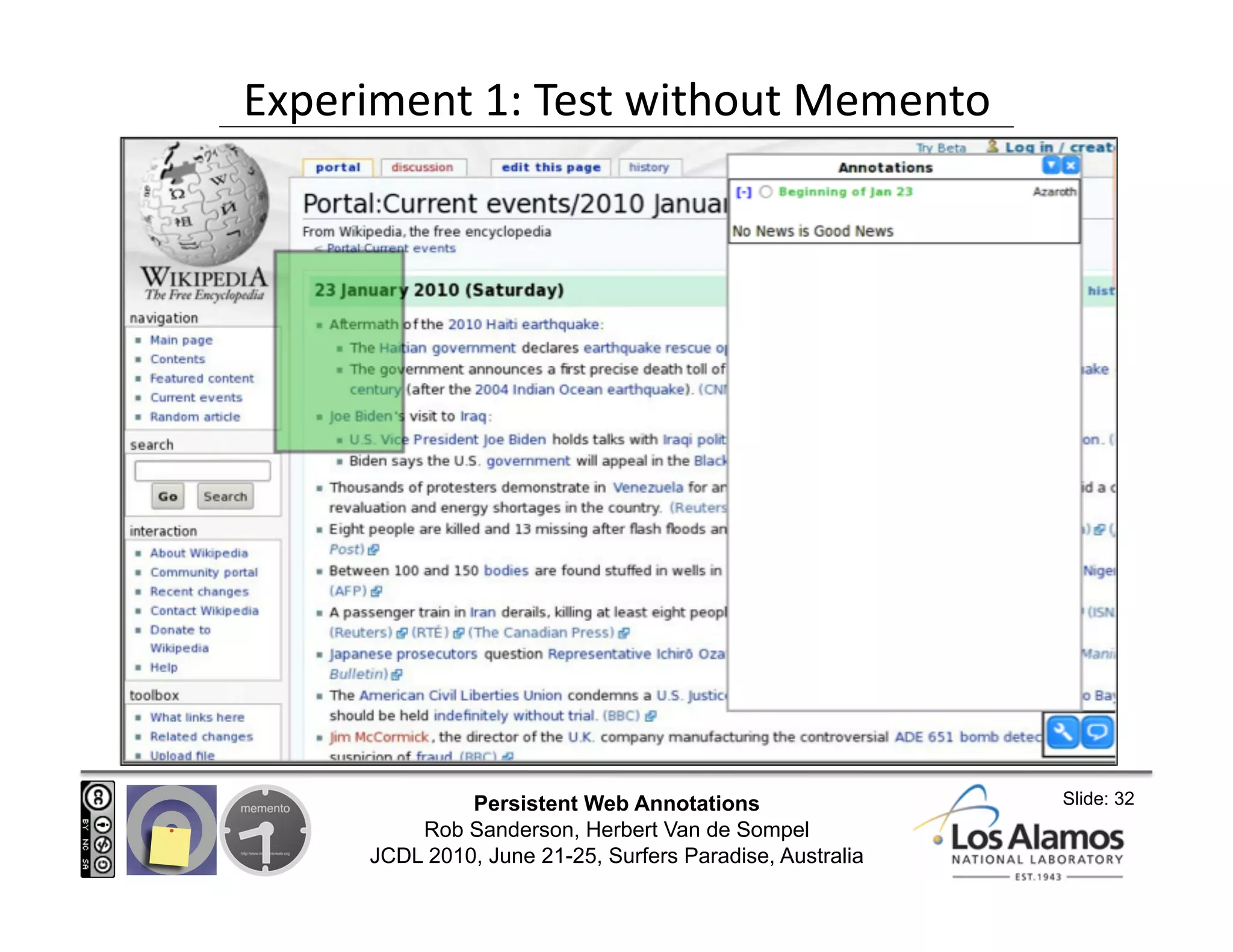Collapse Annotations panel with down-arrow icon
The width and height of the screenshot is (1233, 952).
pyautogui.click(x=1051, y=165)
